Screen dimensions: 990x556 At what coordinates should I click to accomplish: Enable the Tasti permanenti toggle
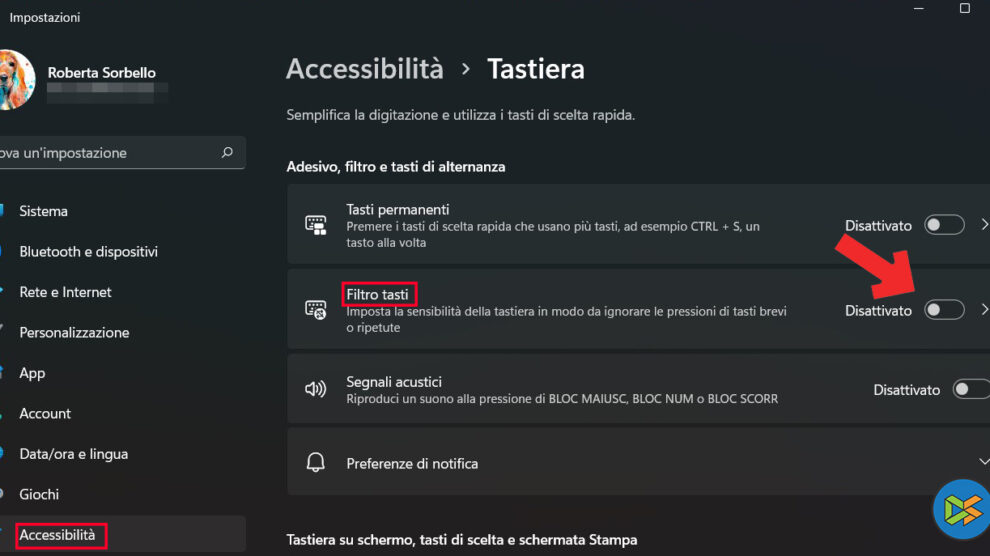click(944, 225)
